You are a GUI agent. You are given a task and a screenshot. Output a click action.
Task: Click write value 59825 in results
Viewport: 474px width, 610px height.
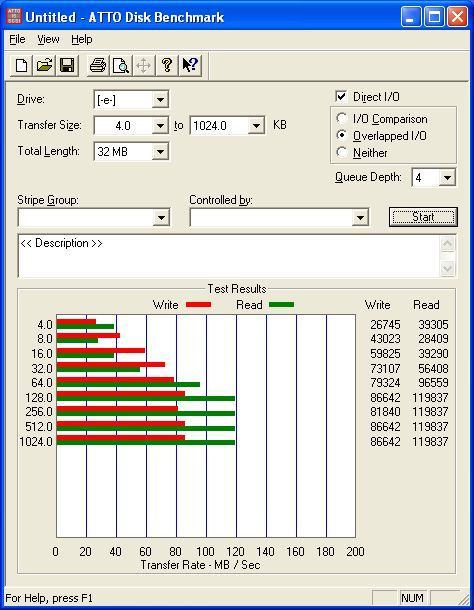385,354
